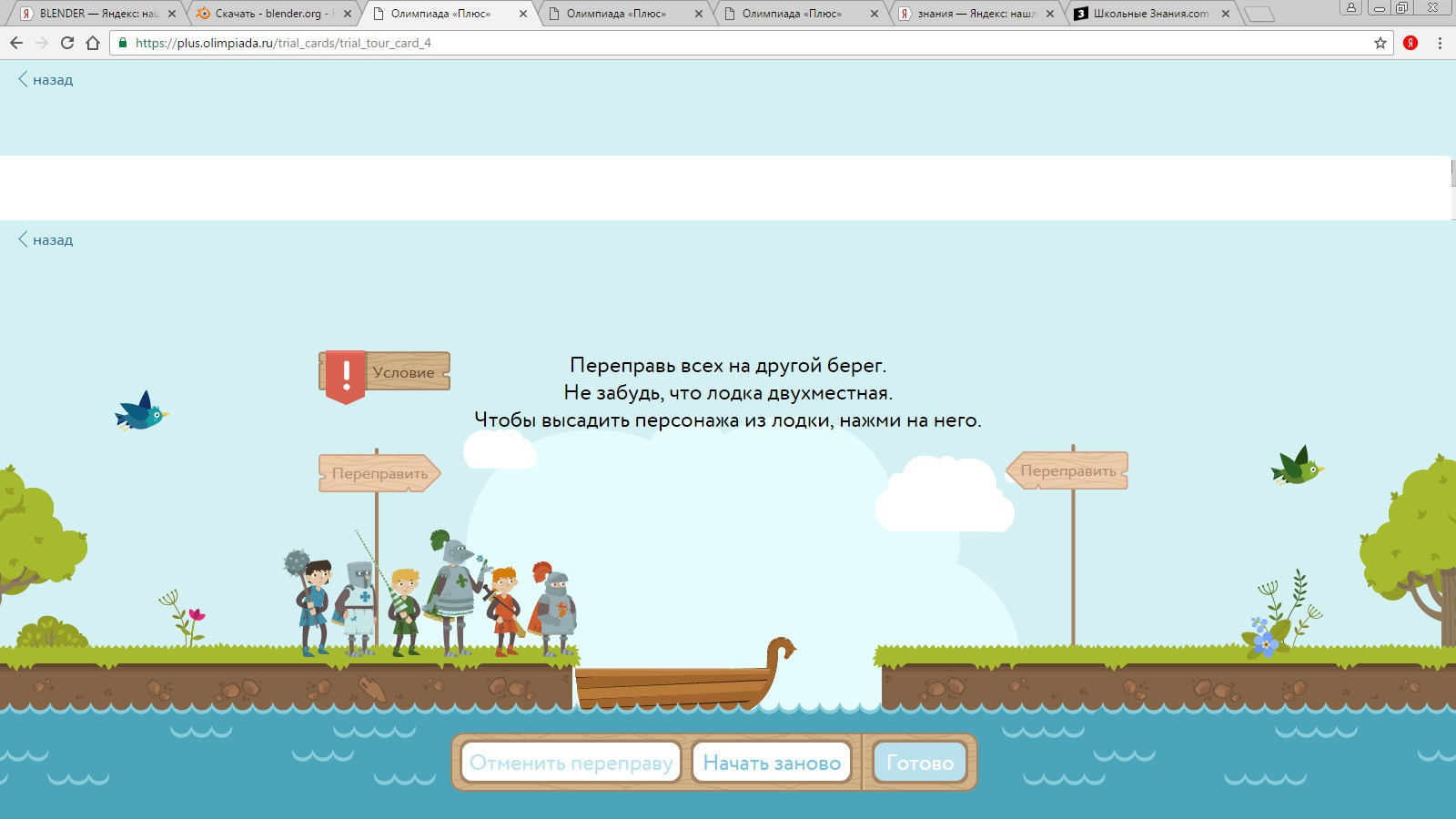
Task: Select the knight with red plume
Action: point(552,608)
